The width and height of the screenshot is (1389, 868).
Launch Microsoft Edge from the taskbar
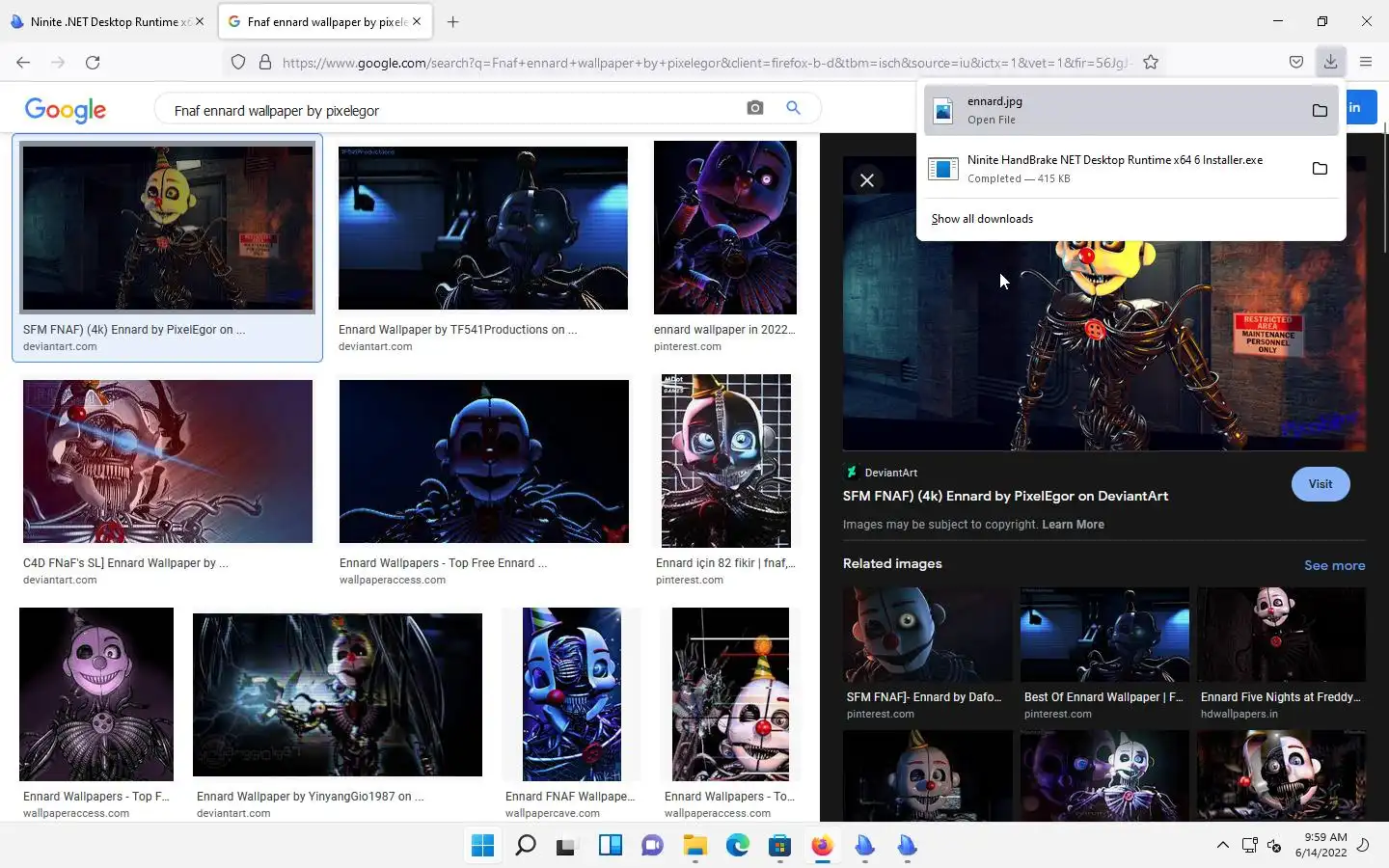click(x=737, y=846)
